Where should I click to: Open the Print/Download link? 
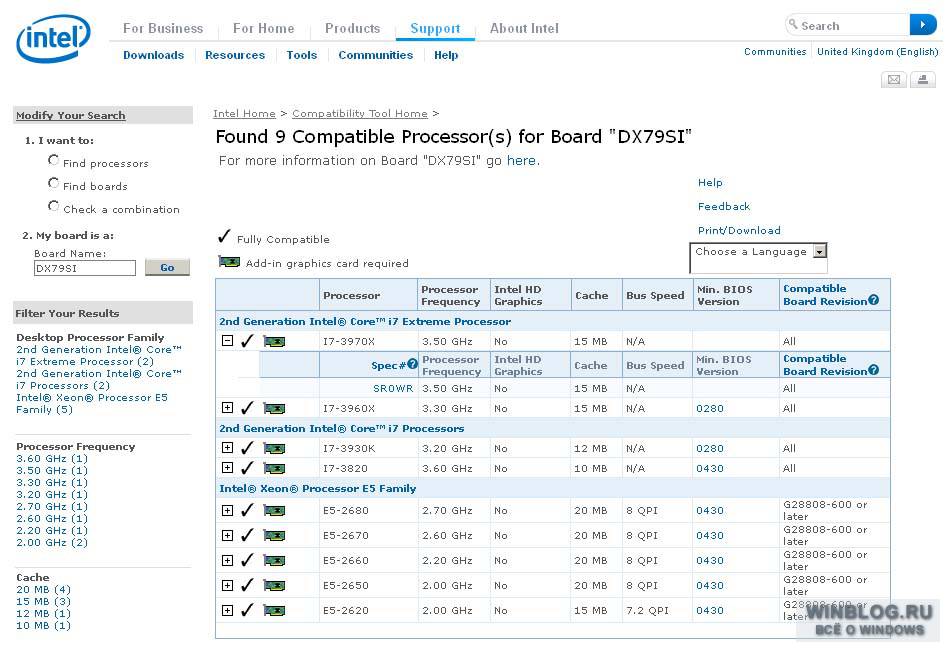click(739, 230)
